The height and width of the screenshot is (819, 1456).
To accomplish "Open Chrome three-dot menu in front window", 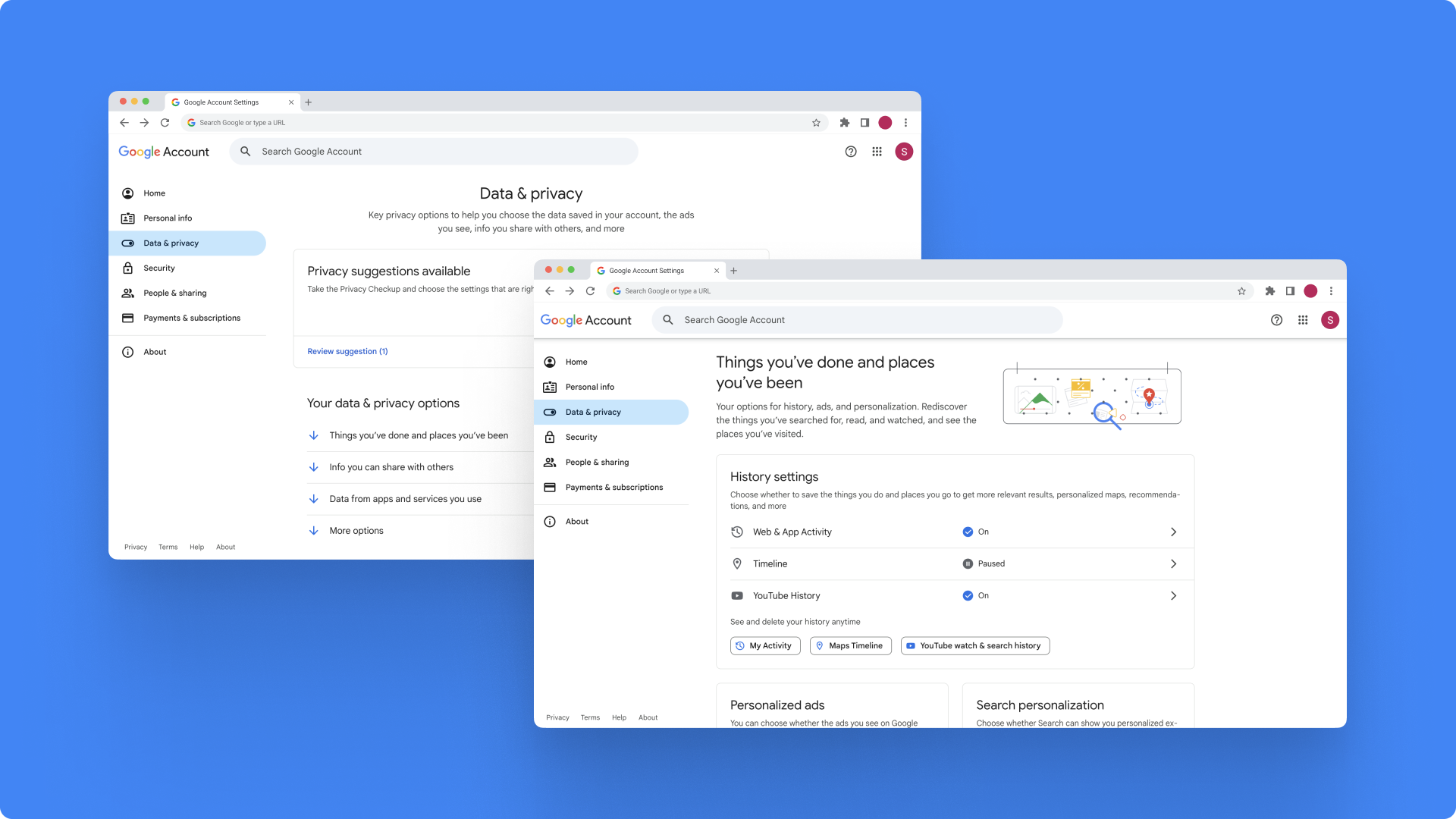I will (1331, 291).
